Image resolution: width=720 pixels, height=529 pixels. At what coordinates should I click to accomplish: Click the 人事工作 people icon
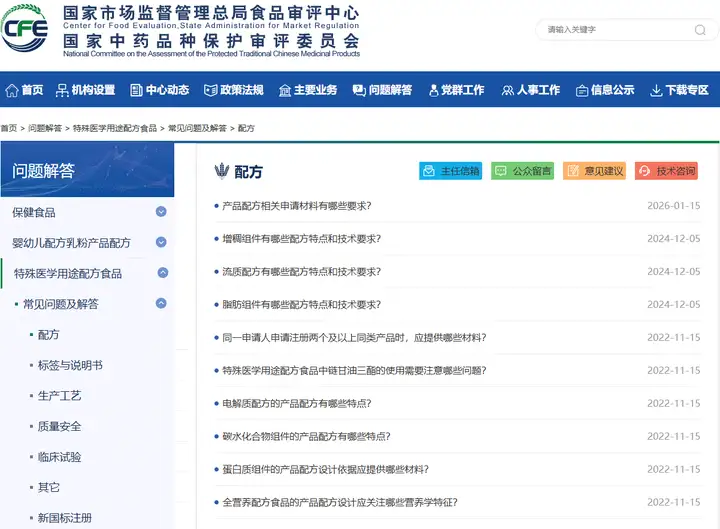pyautogui.click(x=507, y=90)
